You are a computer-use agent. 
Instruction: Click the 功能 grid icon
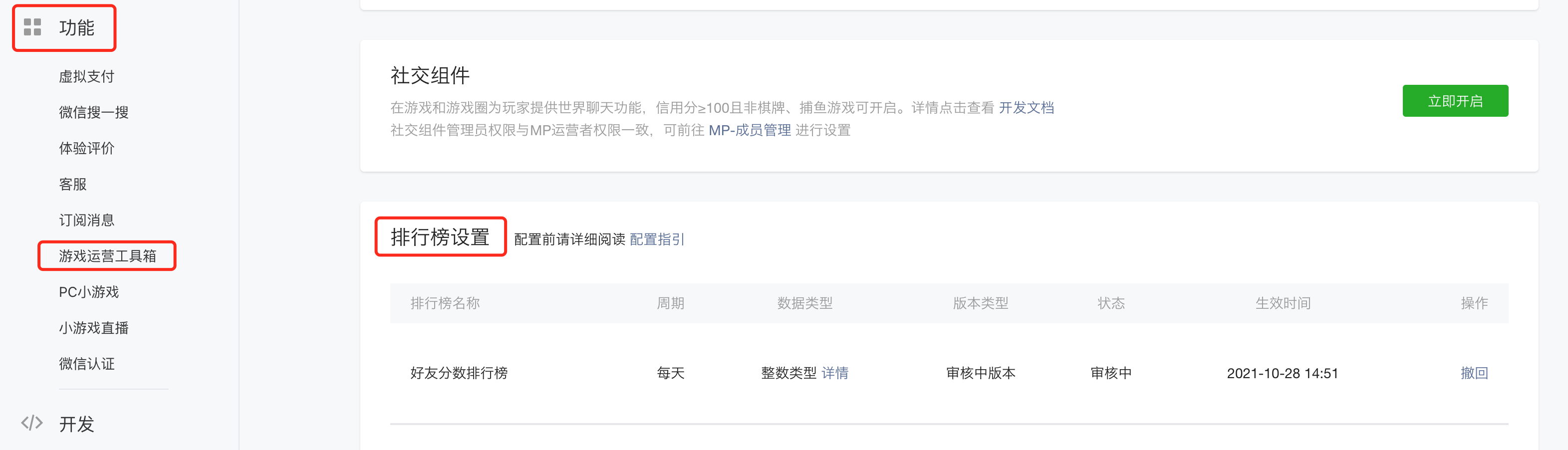[x=32, y=27]
